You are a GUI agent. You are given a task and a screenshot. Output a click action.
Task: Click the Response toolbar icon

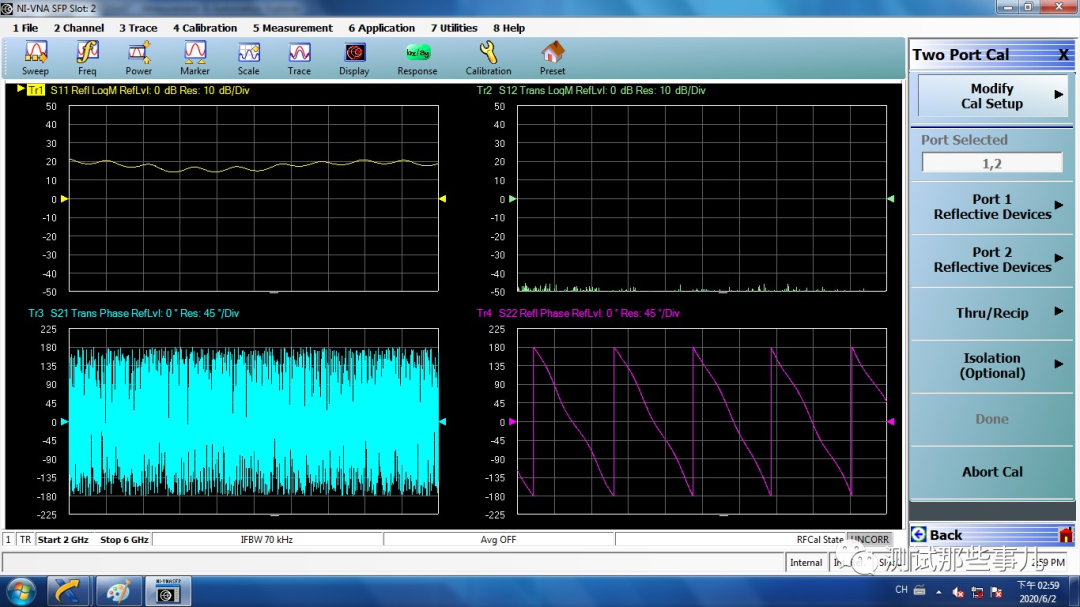tap(417, 58)
